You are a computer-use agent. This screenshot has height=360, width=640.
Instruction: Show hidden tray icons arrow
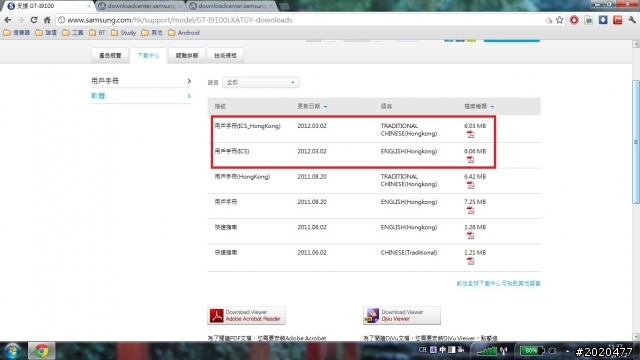[x=567, y=351]
